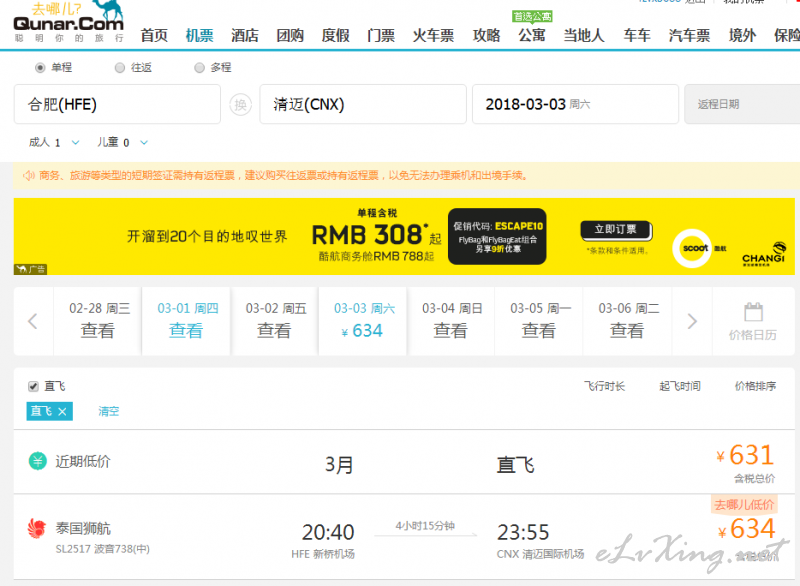
Task: Click the RMB 308 banner price
Action: pyautogui.click(x=370, y=235)
